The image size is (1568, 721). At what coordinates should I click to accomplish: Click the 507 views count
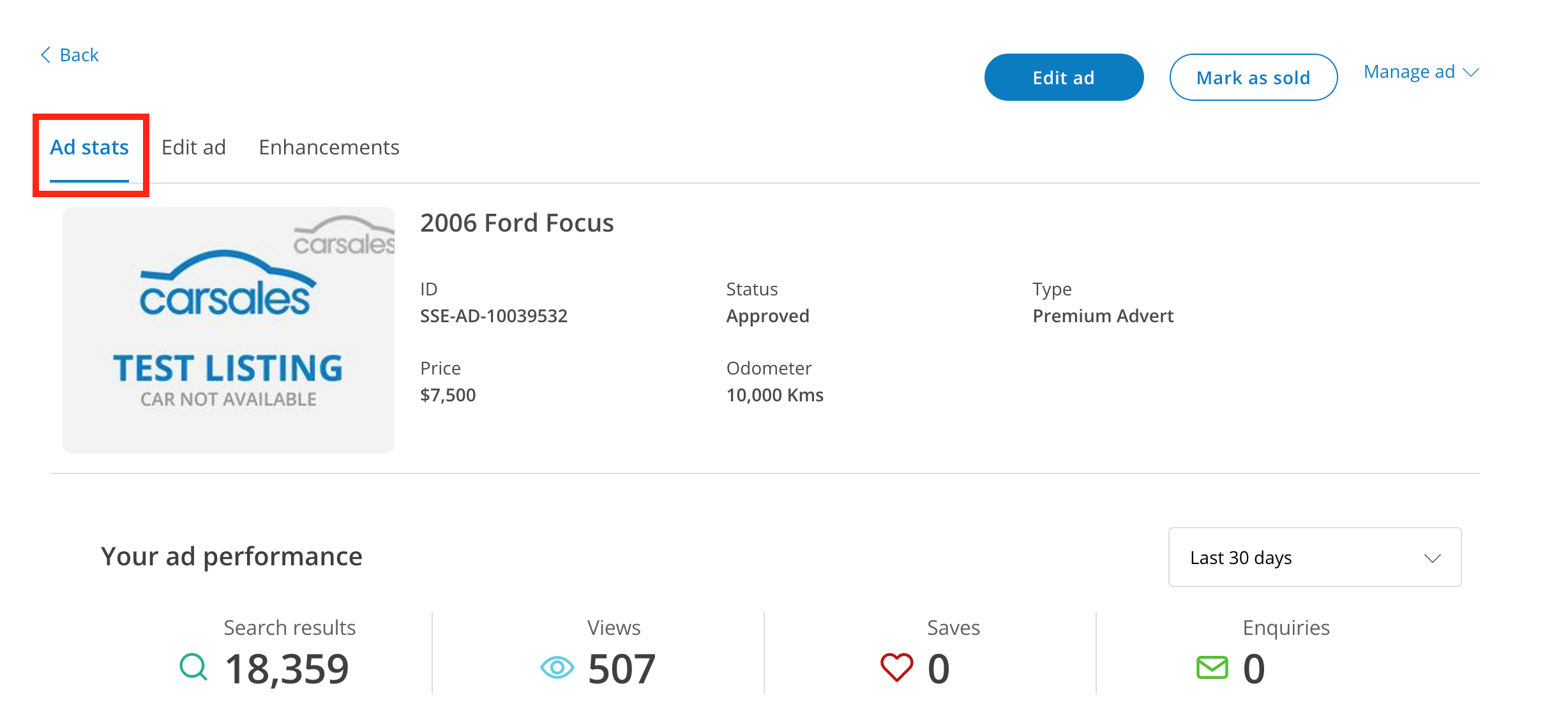[x=622, y=669]
